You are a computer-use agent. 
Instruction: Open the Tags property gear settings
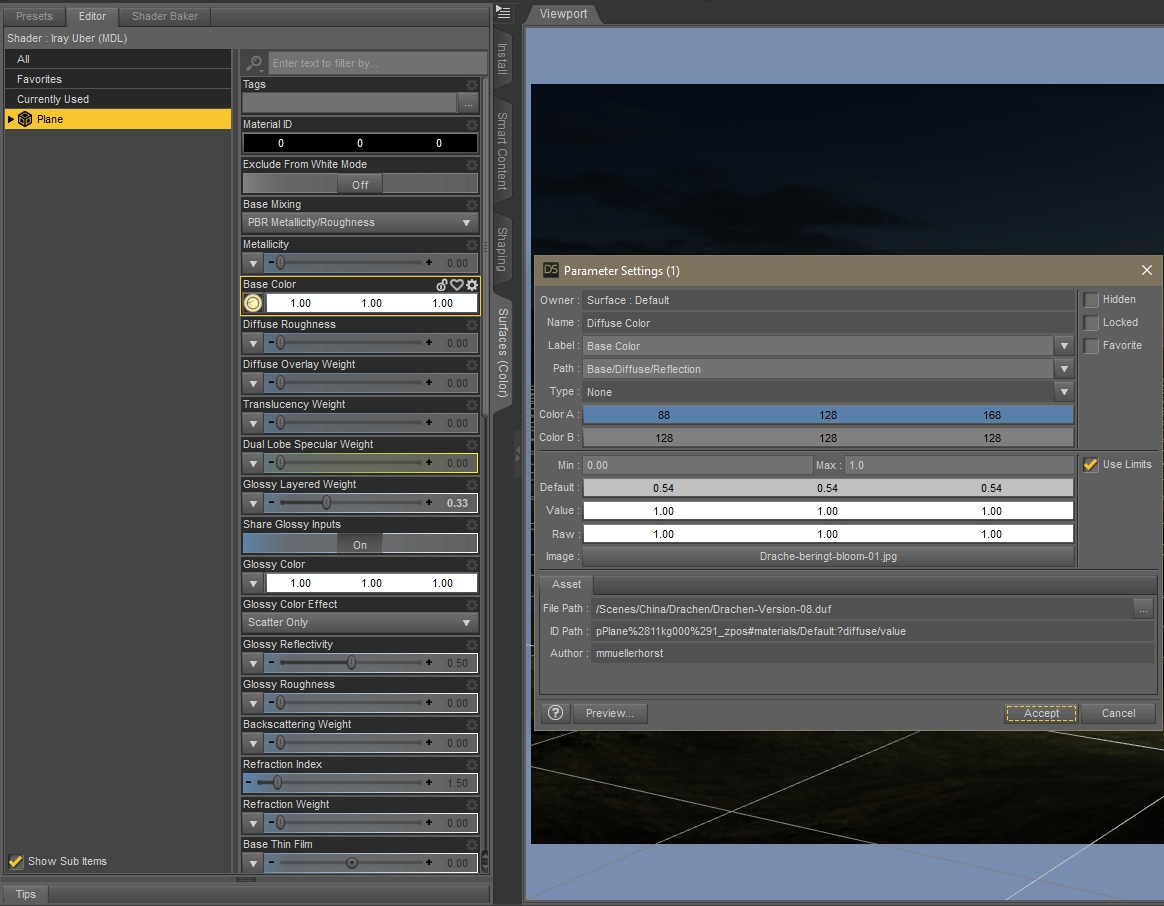(471, 85)
